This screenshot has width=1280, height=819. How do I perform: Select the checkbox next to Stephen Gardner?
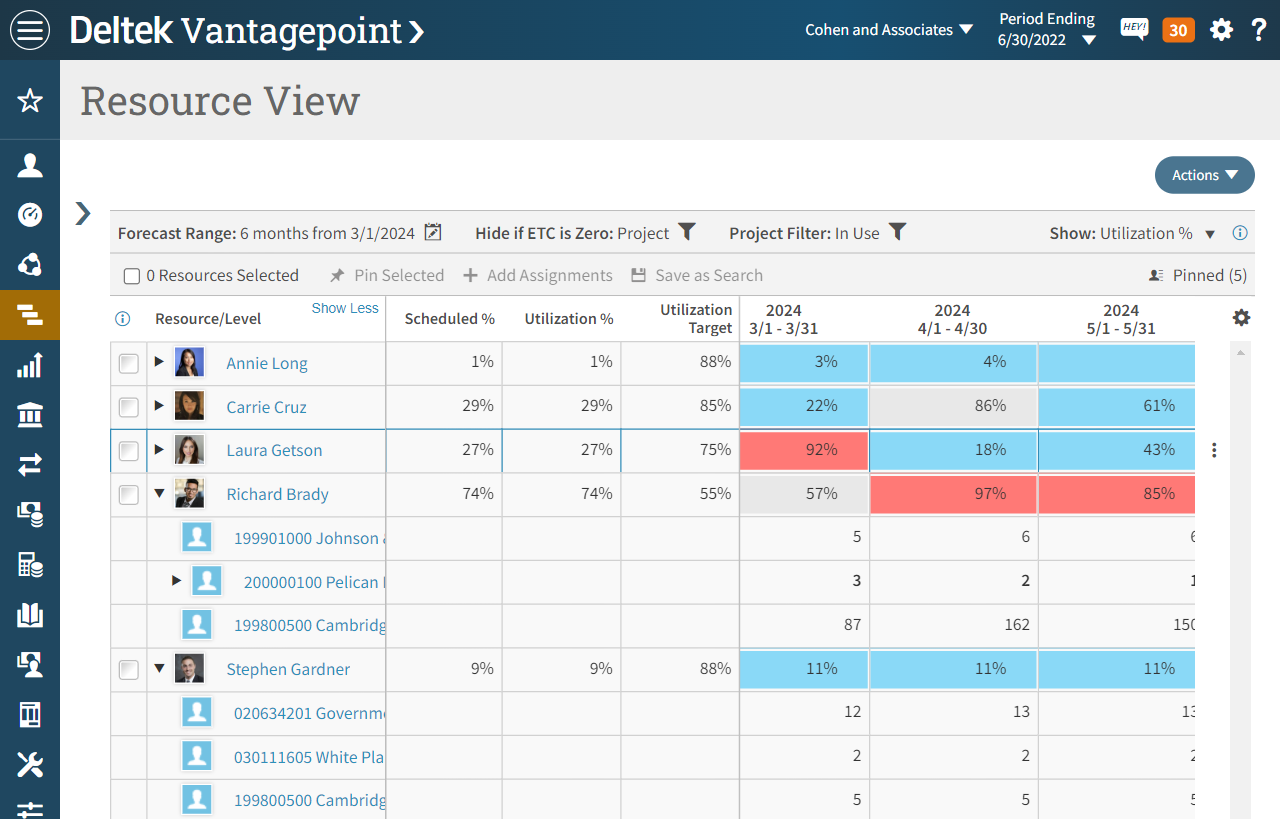(x=128, y=669)
